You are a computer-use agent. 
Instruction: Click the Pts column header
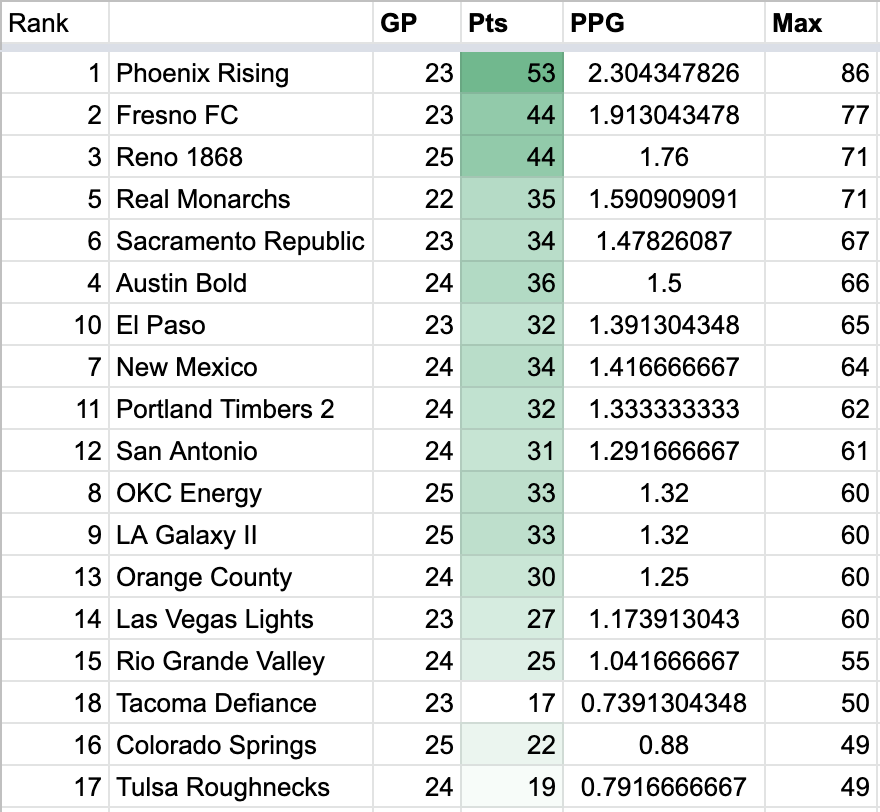[x=488, y=22]
